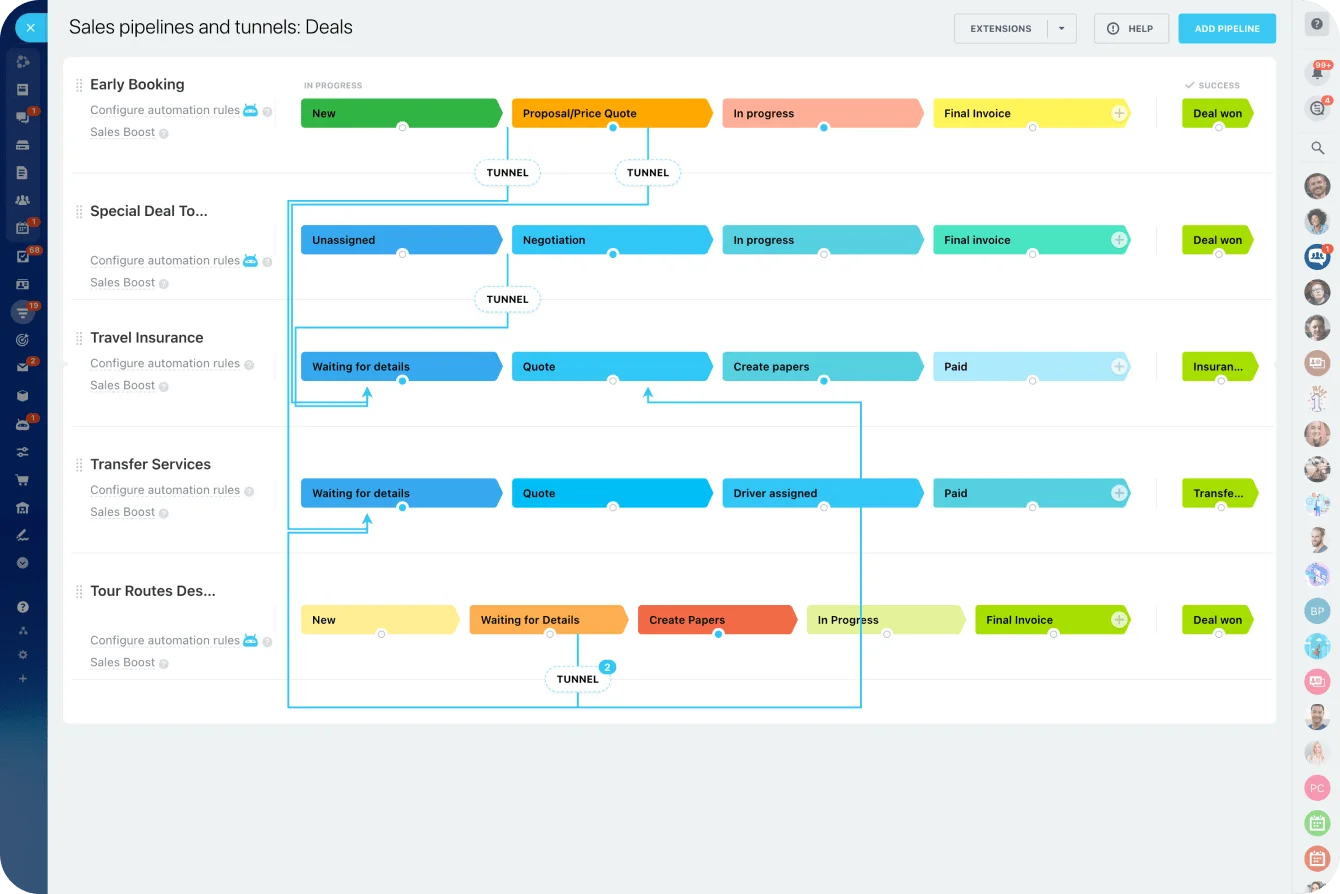
Task: Click the question mark icon in top-right corner
Action: tap(1317, 23)
